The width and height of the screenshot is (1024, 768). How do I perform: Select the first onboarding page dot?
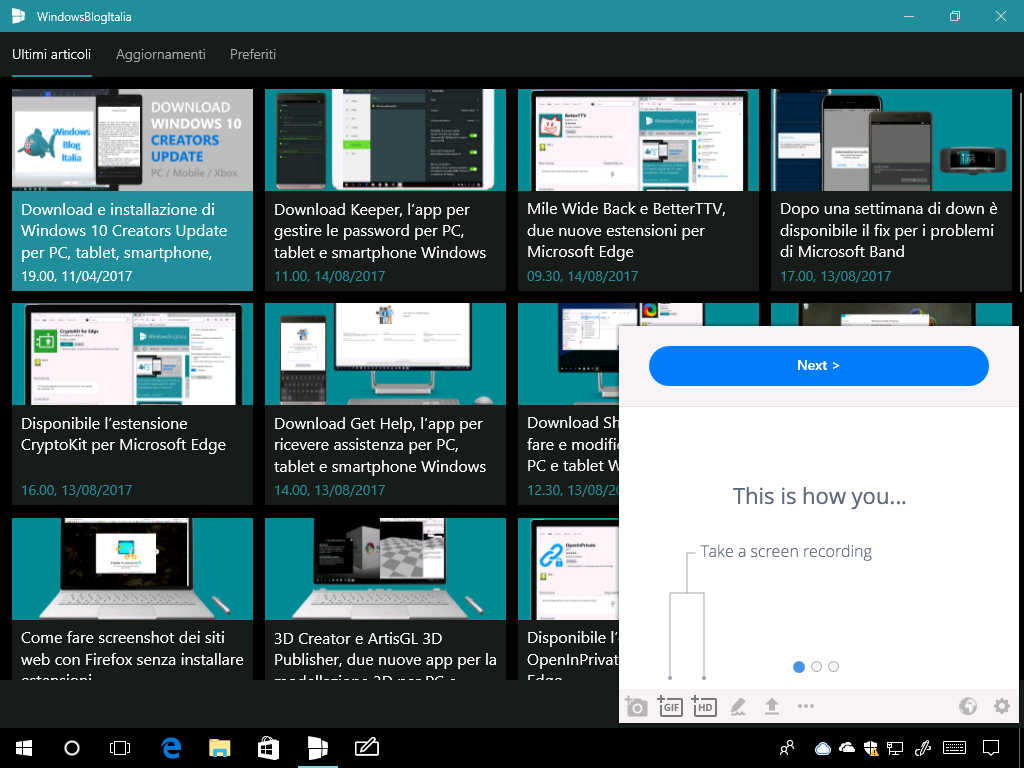click(x=799, y=667)
